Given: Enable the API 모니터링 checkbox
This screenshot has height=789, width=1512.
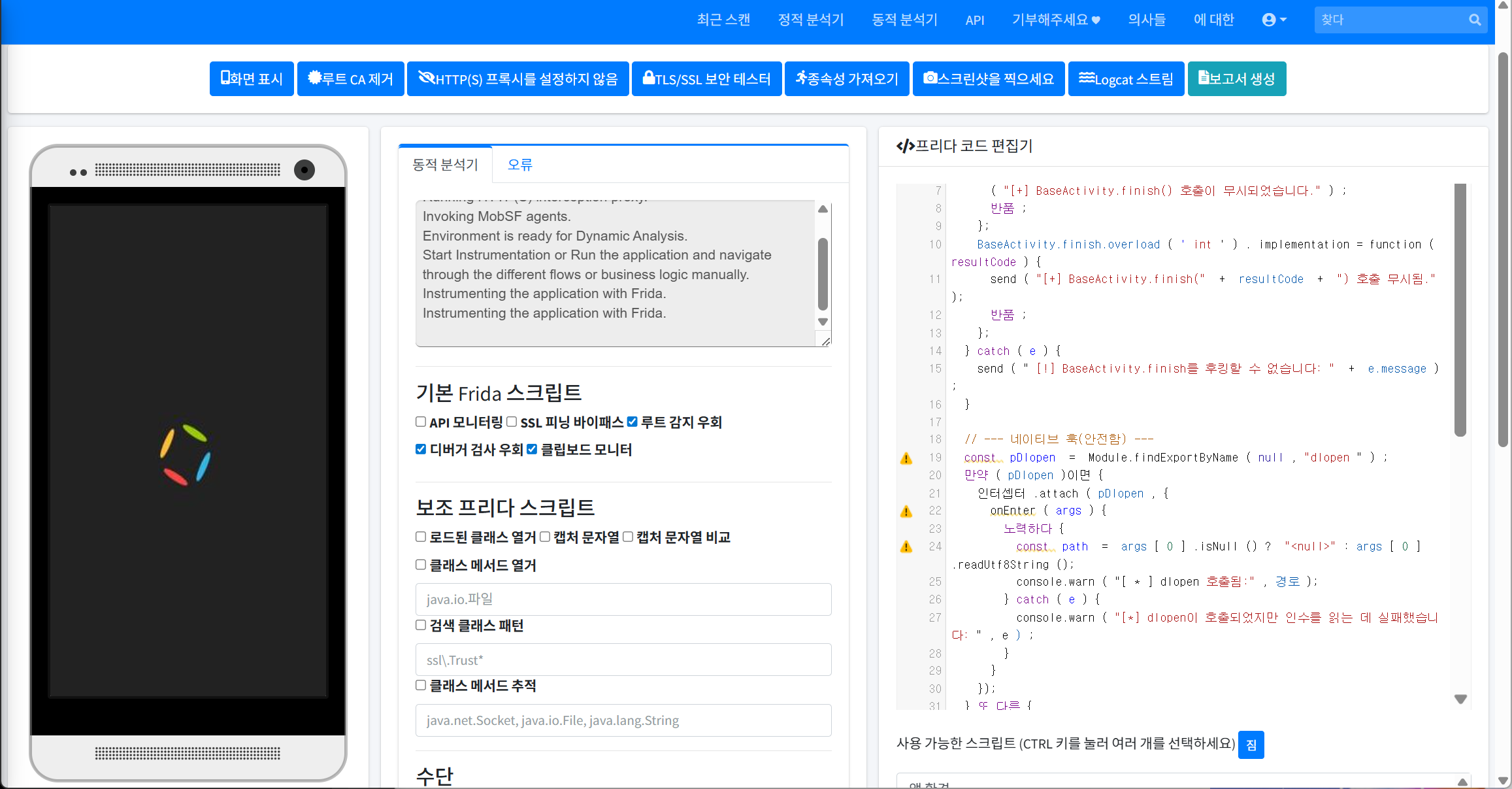Looking at the screenshot, I should tap(421, 422).
